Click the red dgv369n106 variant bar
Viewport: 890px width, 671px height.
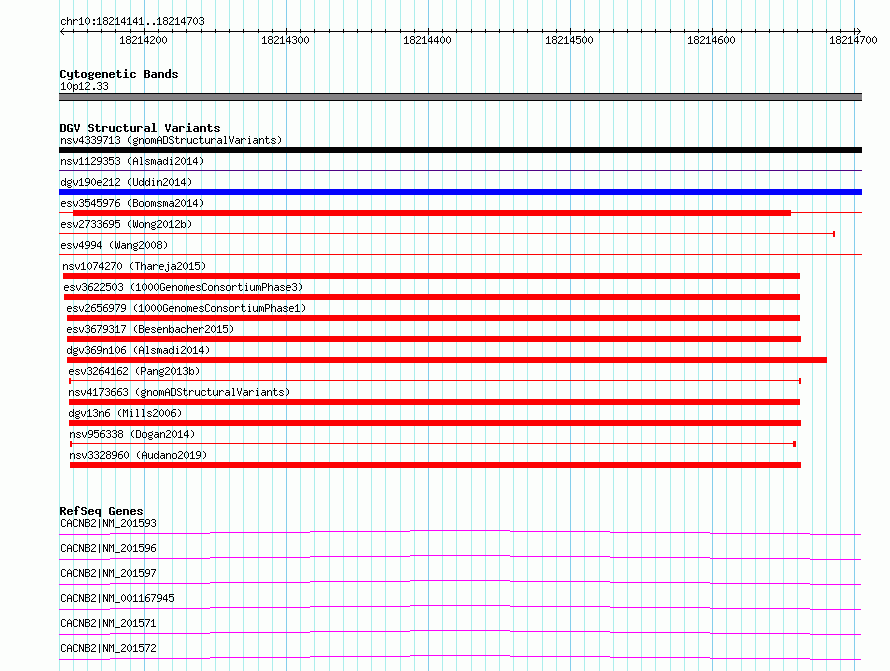pos(447,360)
